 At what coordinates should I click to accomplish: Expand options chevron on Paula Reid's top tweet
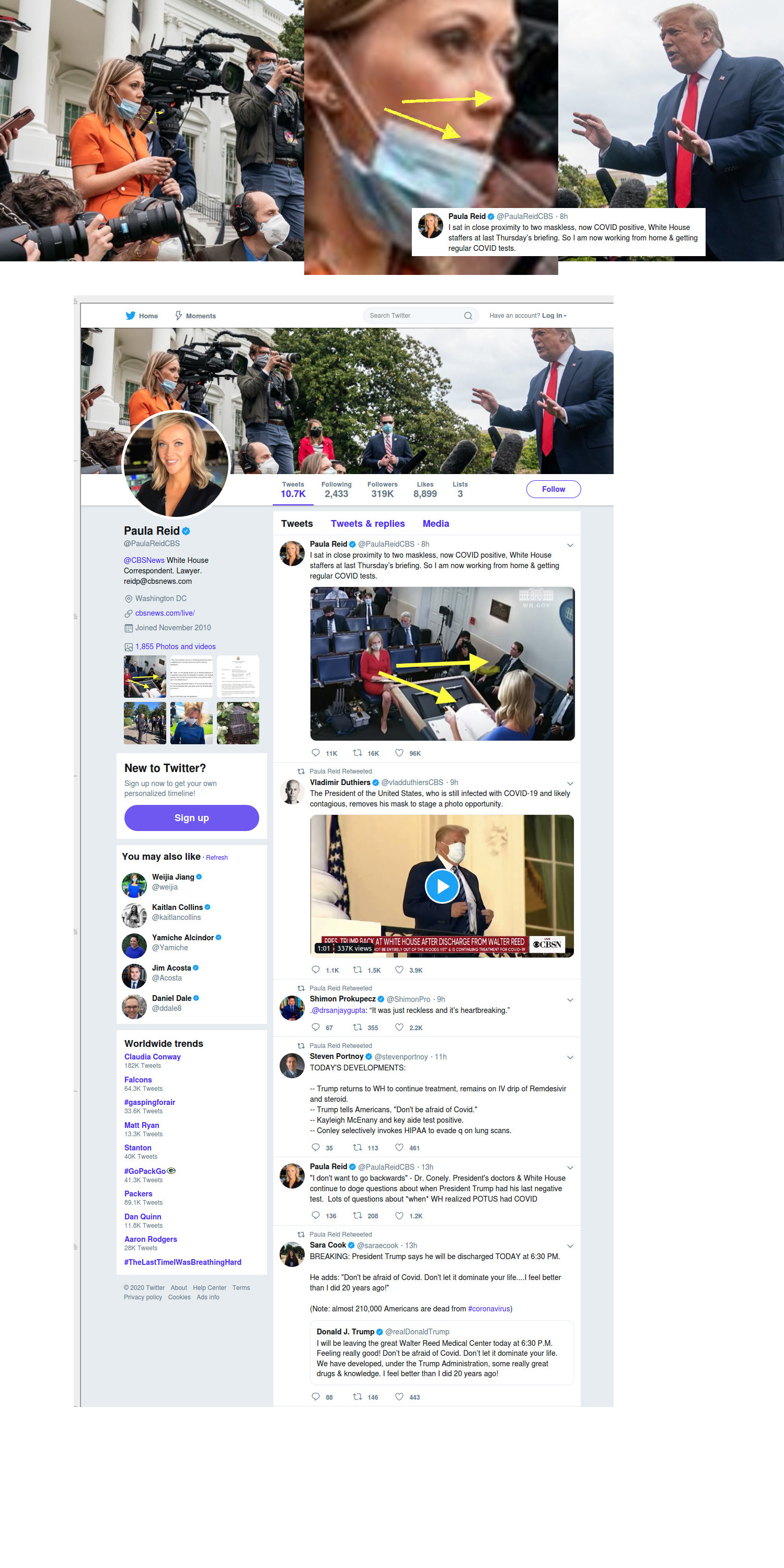click(570, 545)
